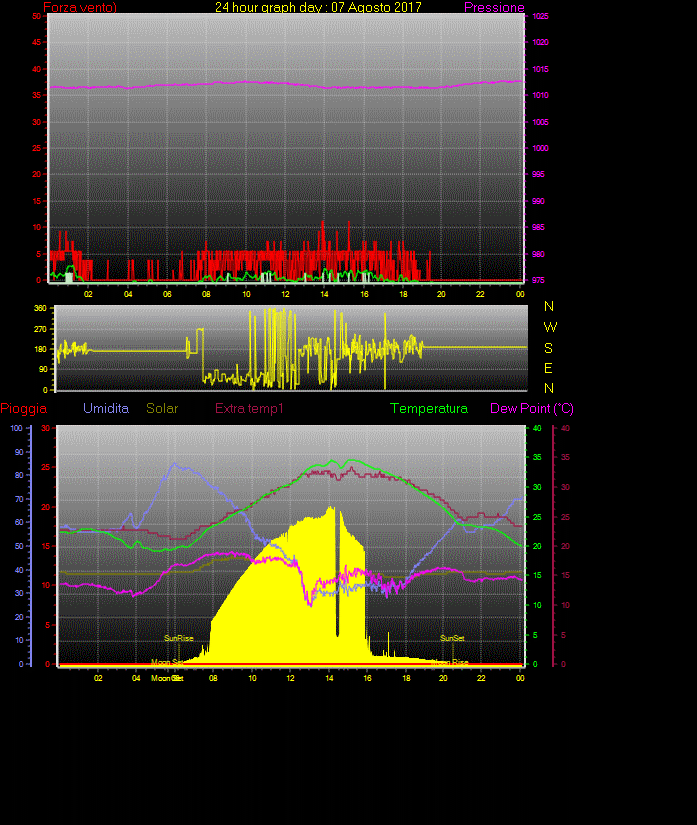Click the 'Dew Point (°C)' legend label
The height and width of the screenshot is (825, 697).
532,408
